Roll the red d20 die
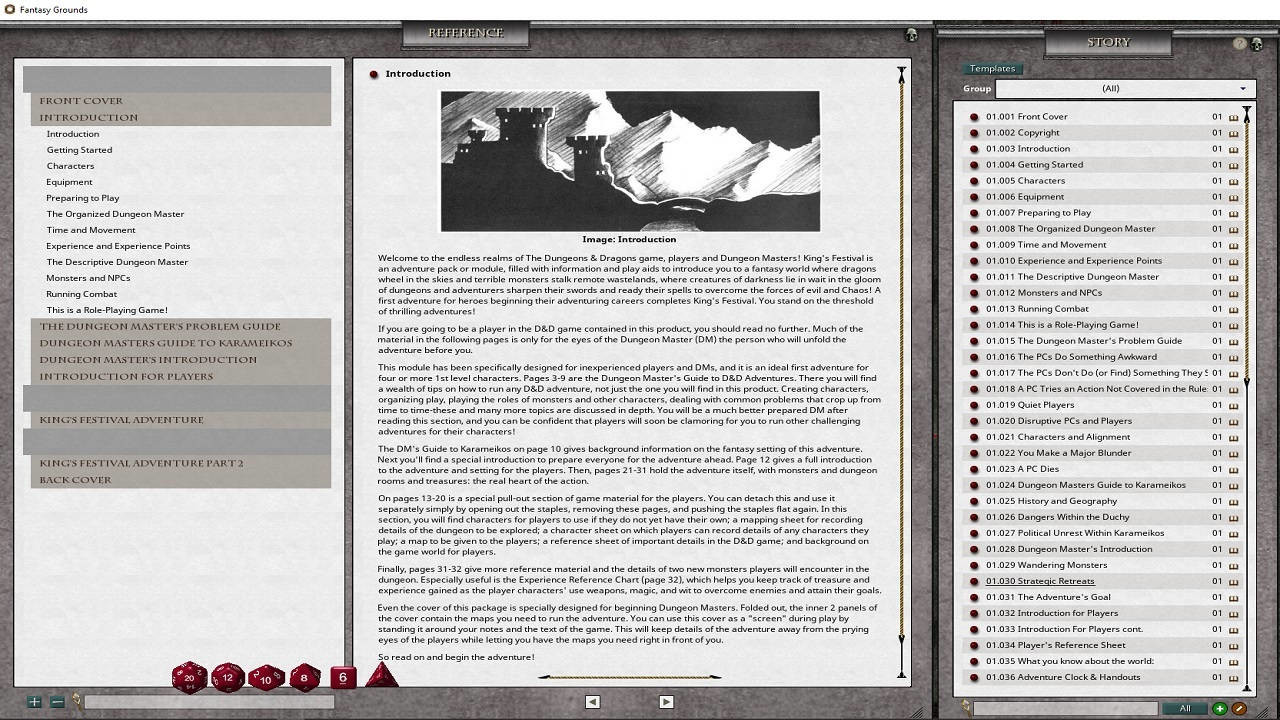This screenshot has height=720, width=1280. click(x=187, y=677)
